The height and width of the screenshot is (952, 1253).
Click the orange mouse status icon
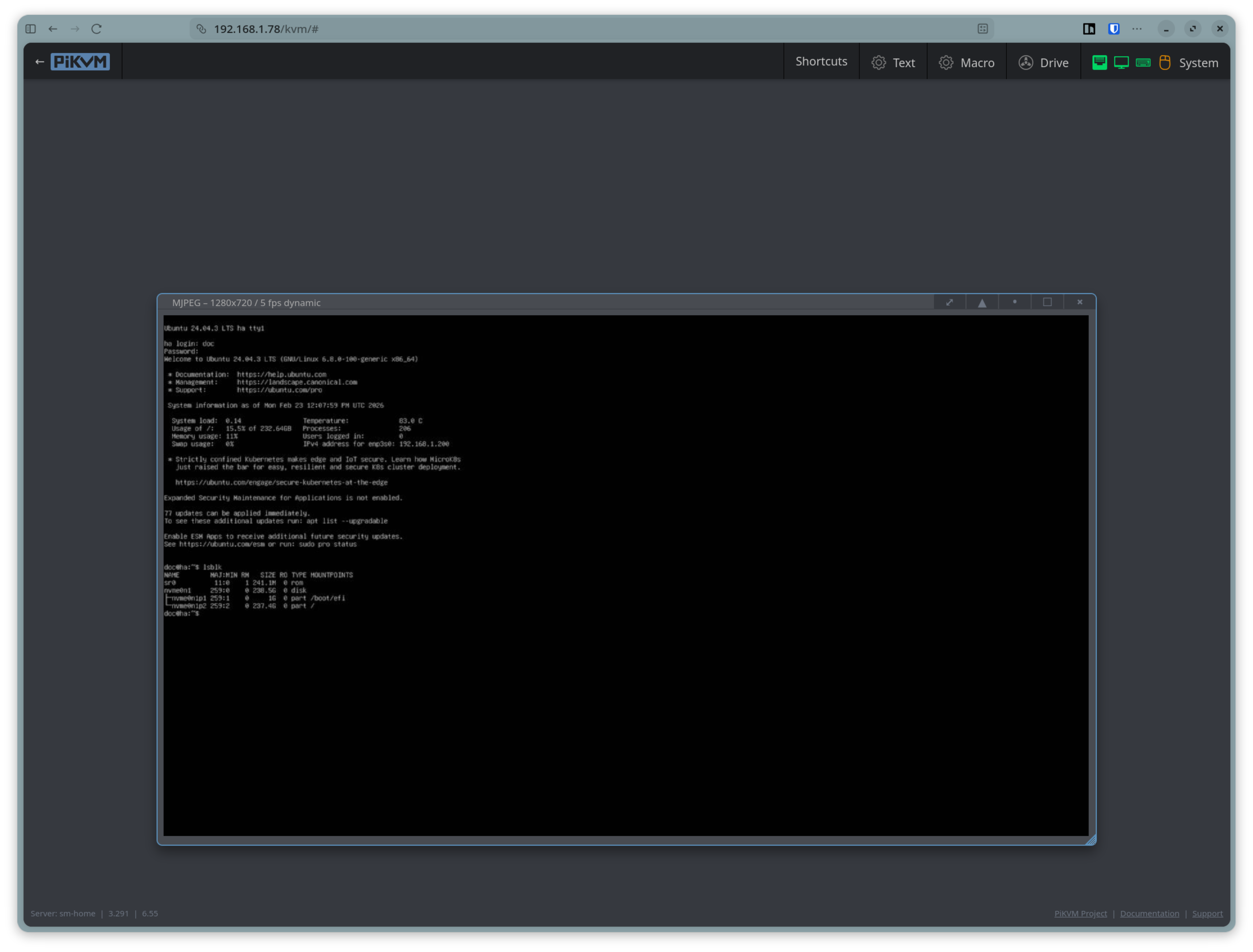click(x=1165, y=62)
